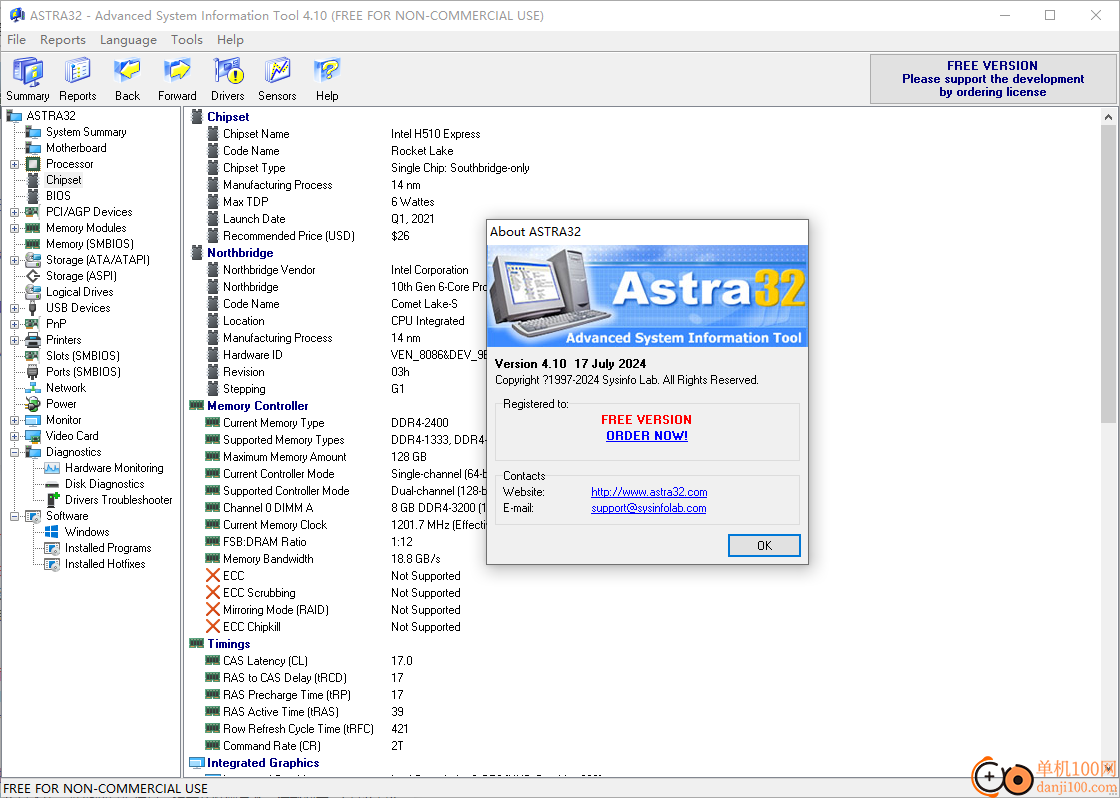Select Motherboard in the tree
Image resolution: width=1120 pixels, height=798 pixels.
click(x=76, y=148)
